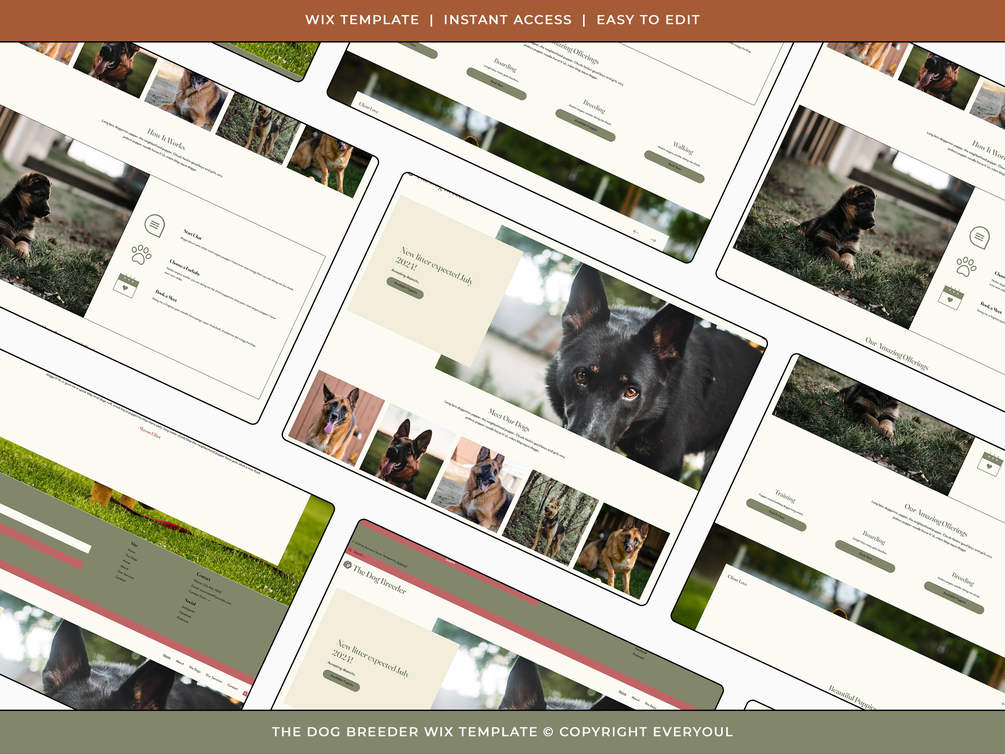This screenshot has height=754, width=1005.
Task: Click Breeding button in the Training mockup
Action: (x=954, y=598)
